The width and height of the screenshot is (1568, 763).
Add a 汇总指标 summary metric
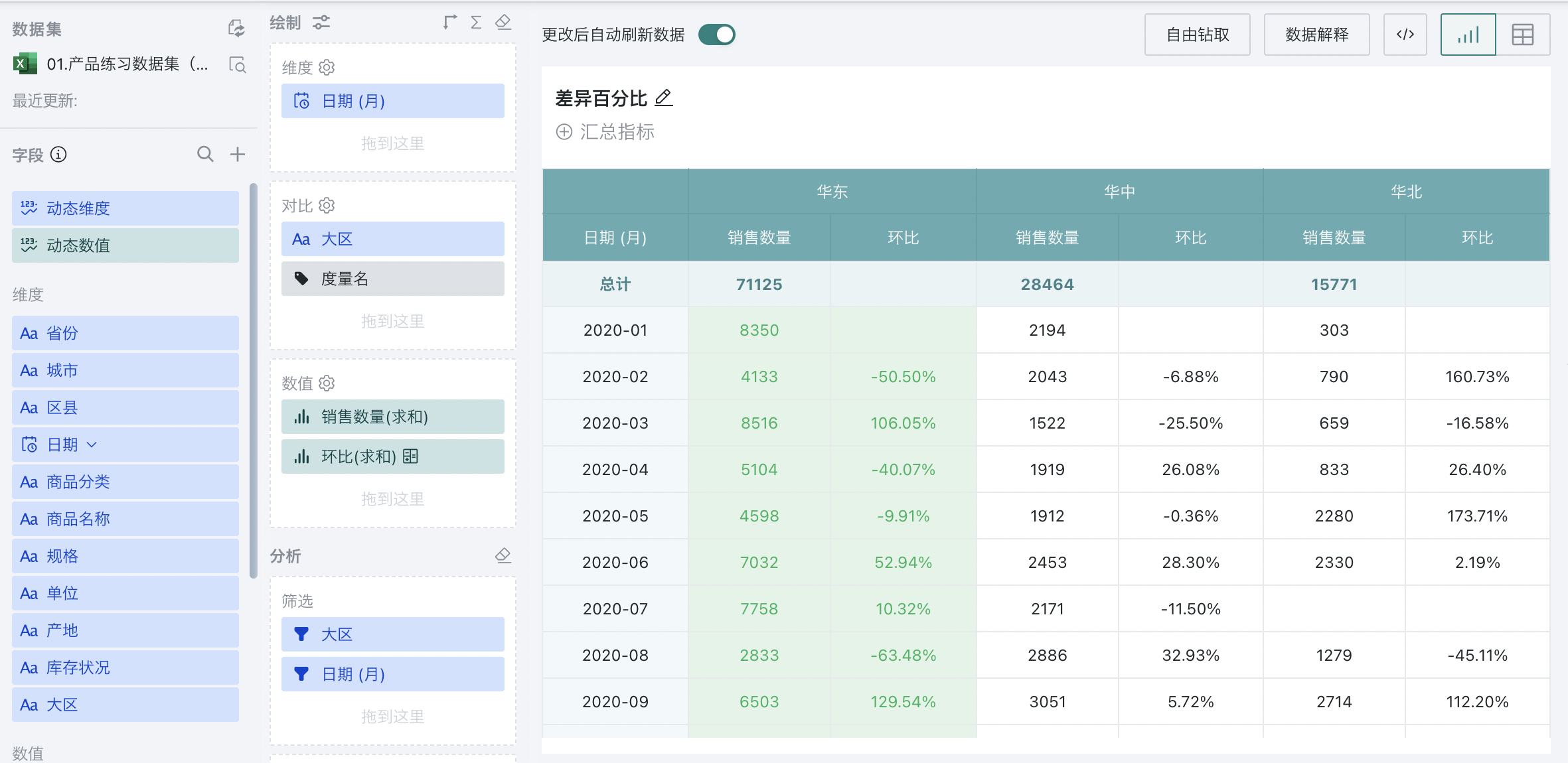pyautogui.click(x=605, y=132)
